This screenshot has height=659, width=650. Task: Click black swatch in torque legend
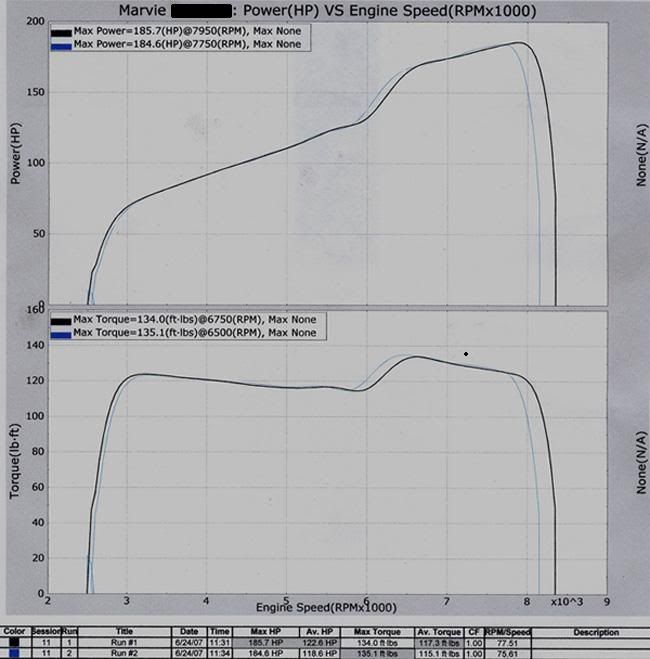pyautogui.click(x=60, y=320)
